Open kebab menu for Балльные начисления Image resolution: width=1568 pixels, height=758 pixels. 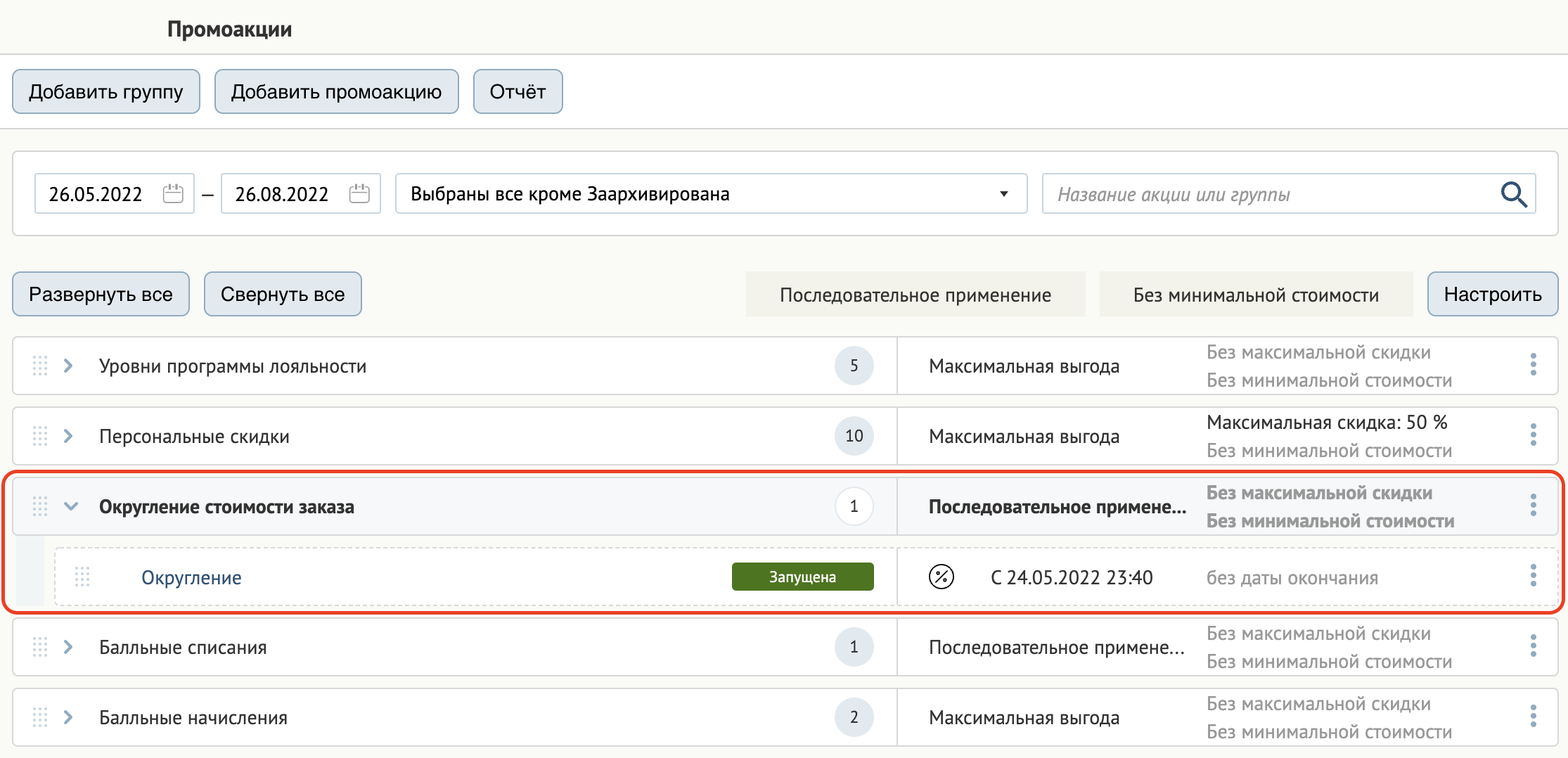(x=1534, y=717)
